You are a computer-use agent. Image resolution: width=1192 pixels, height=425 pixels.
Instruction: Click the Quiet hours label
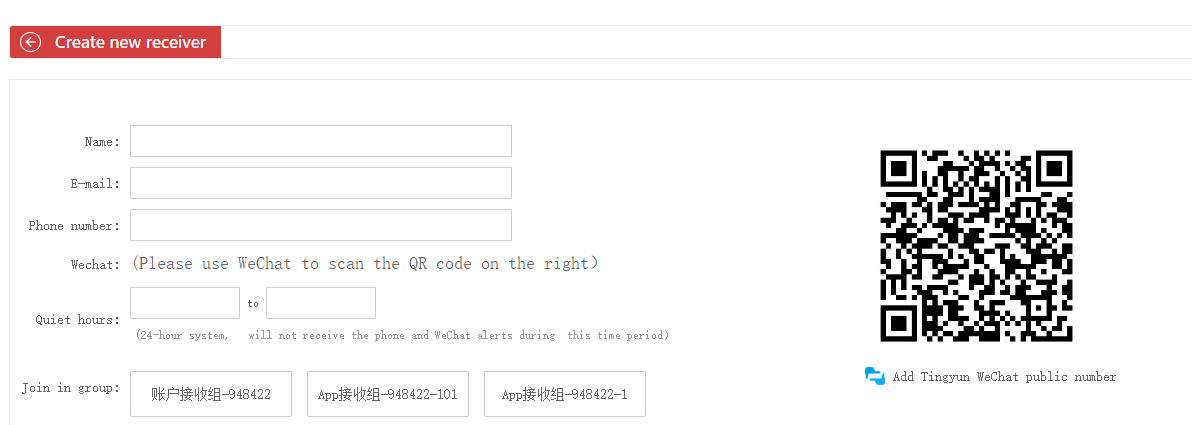click(x=78, y=320)
